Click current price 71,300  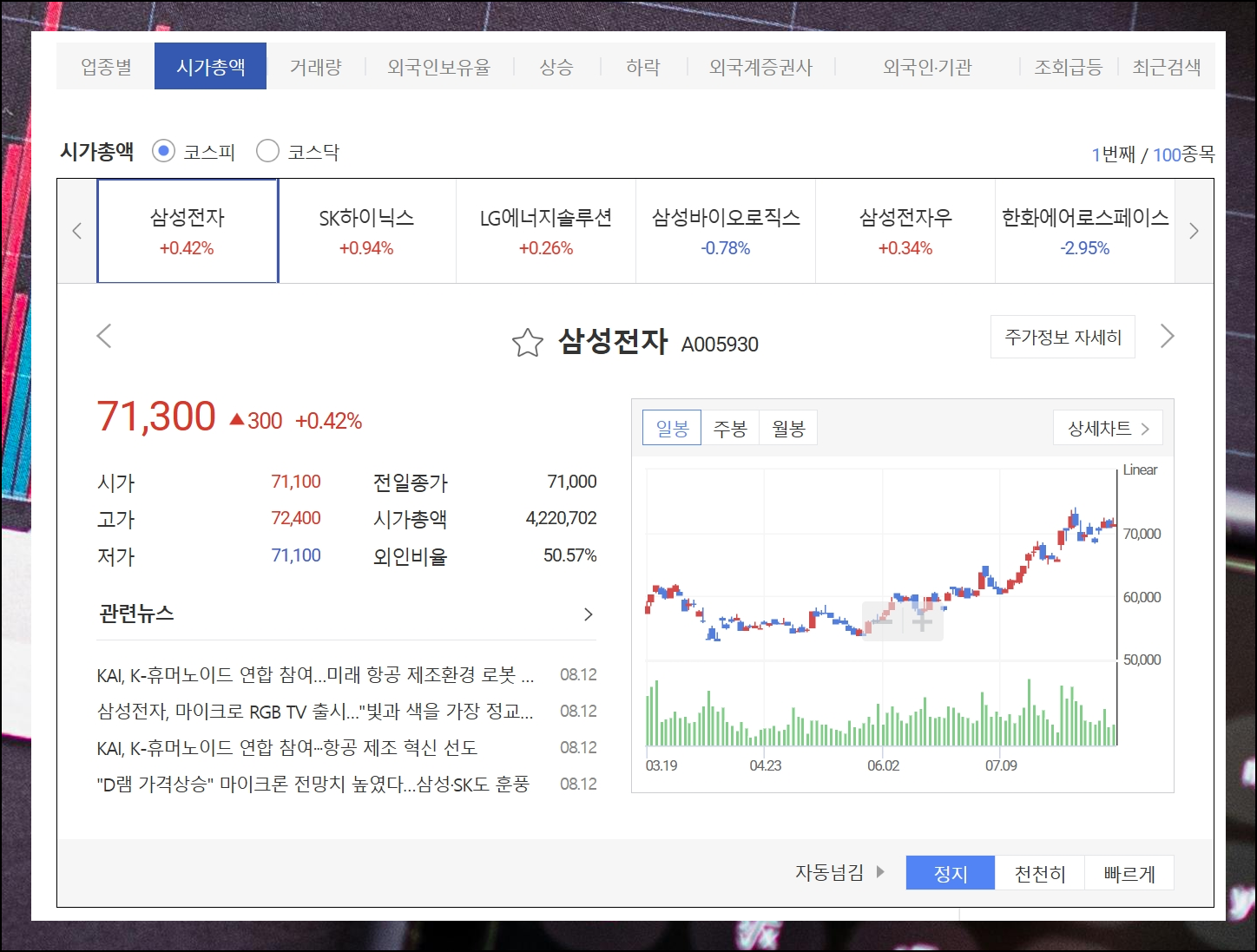coord(156,417)
